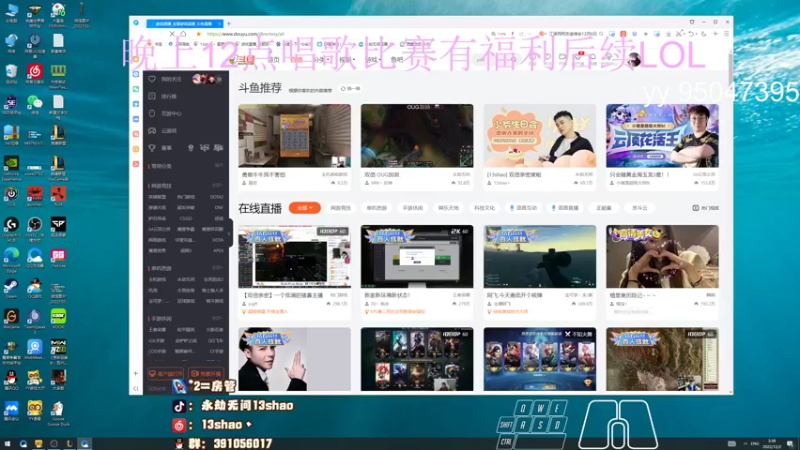Viewport: 800px width, 450px height.
Task: Click the Douyu logo in page header
Action: (242, 60)
